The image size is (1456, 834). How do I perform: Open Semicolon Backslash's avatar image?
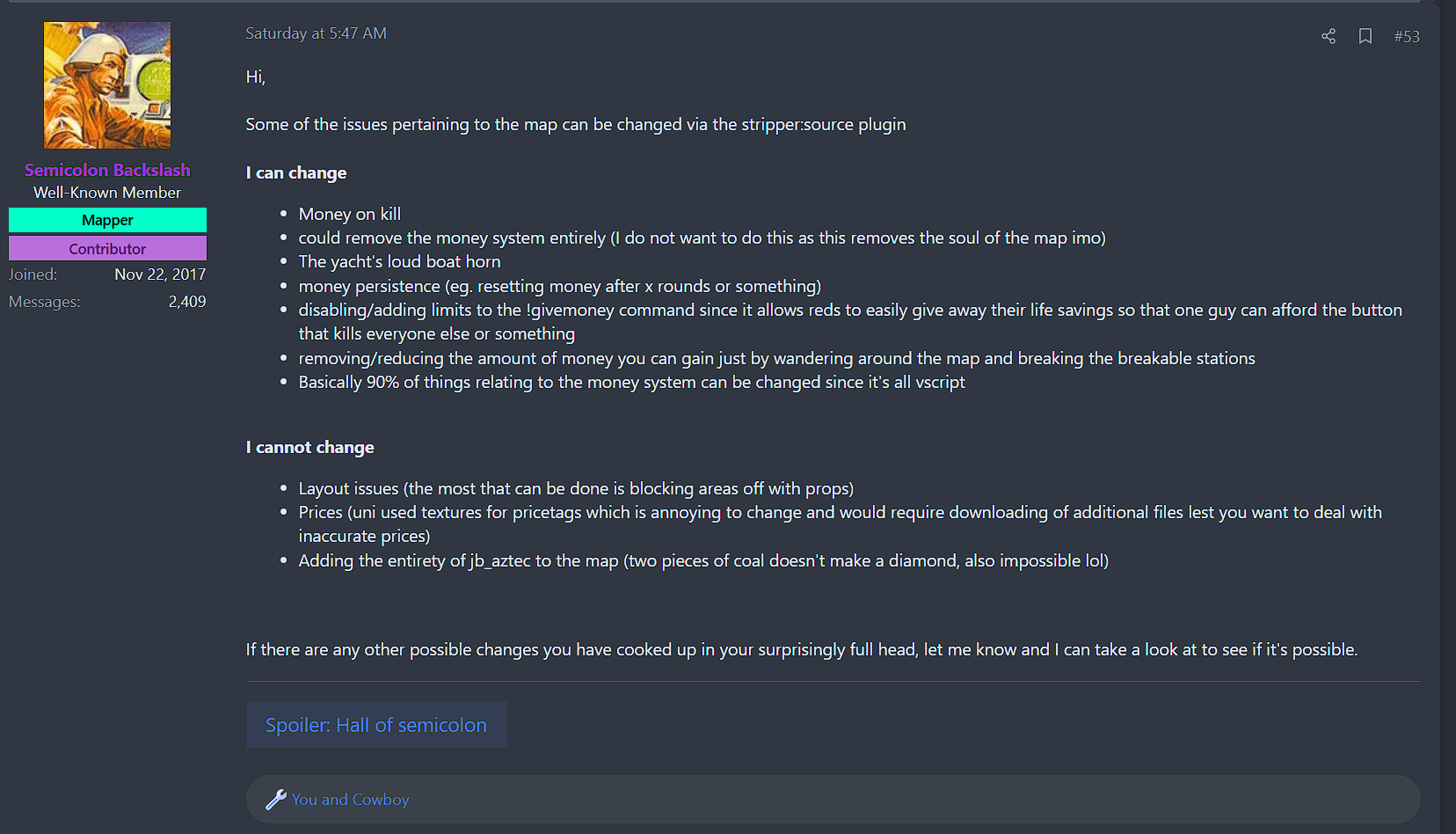[107, 85]
